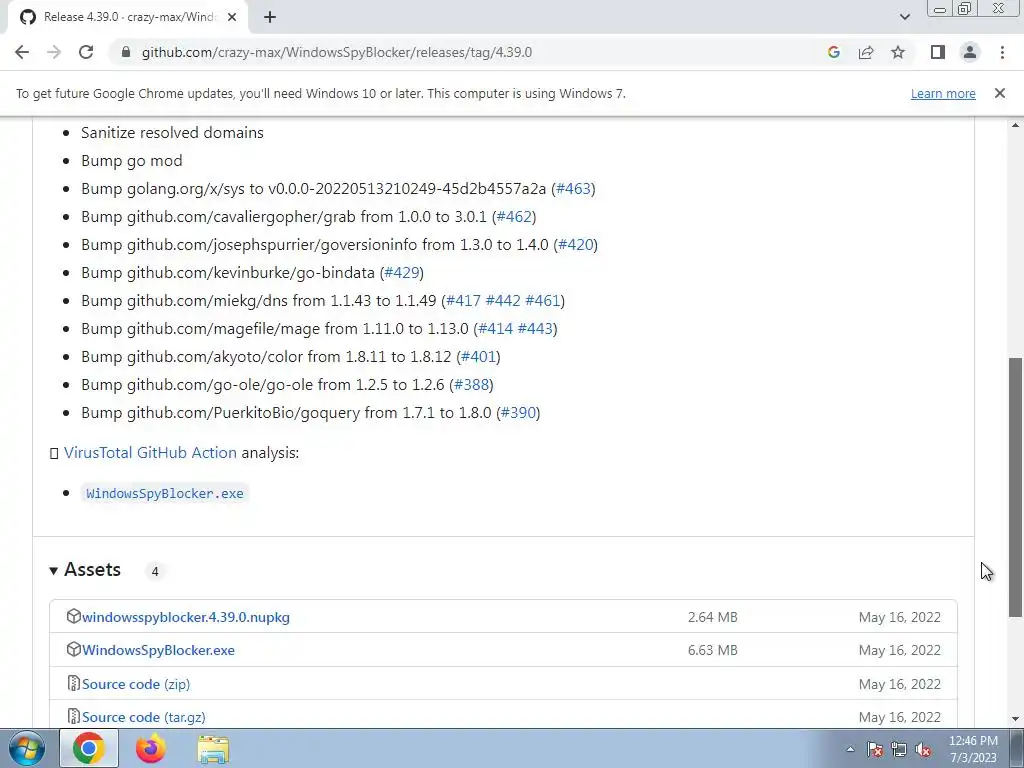Screen dimensions: 1024x768
Task: Click the package icon beside nupkg asset
Action: click(x=73, y=616)
